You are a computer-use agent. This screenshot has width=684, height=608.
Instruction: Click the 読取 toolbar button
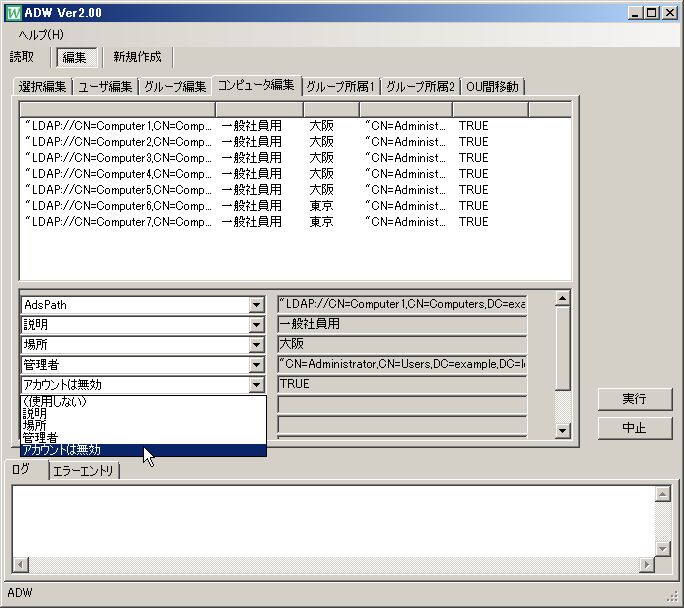click(x=22, y=57)
